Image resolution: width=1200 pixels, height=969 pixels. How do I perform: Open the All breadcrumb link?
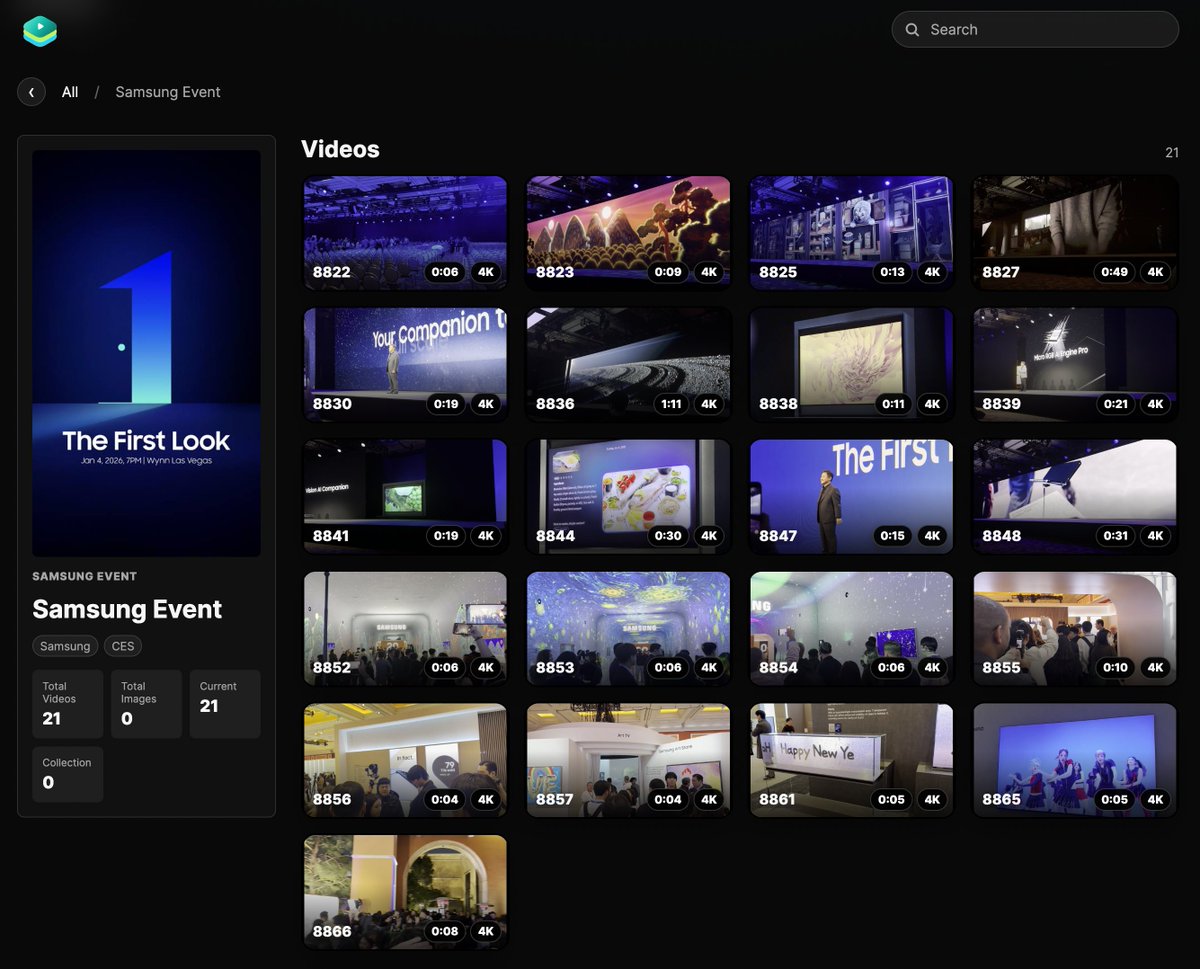70,92
